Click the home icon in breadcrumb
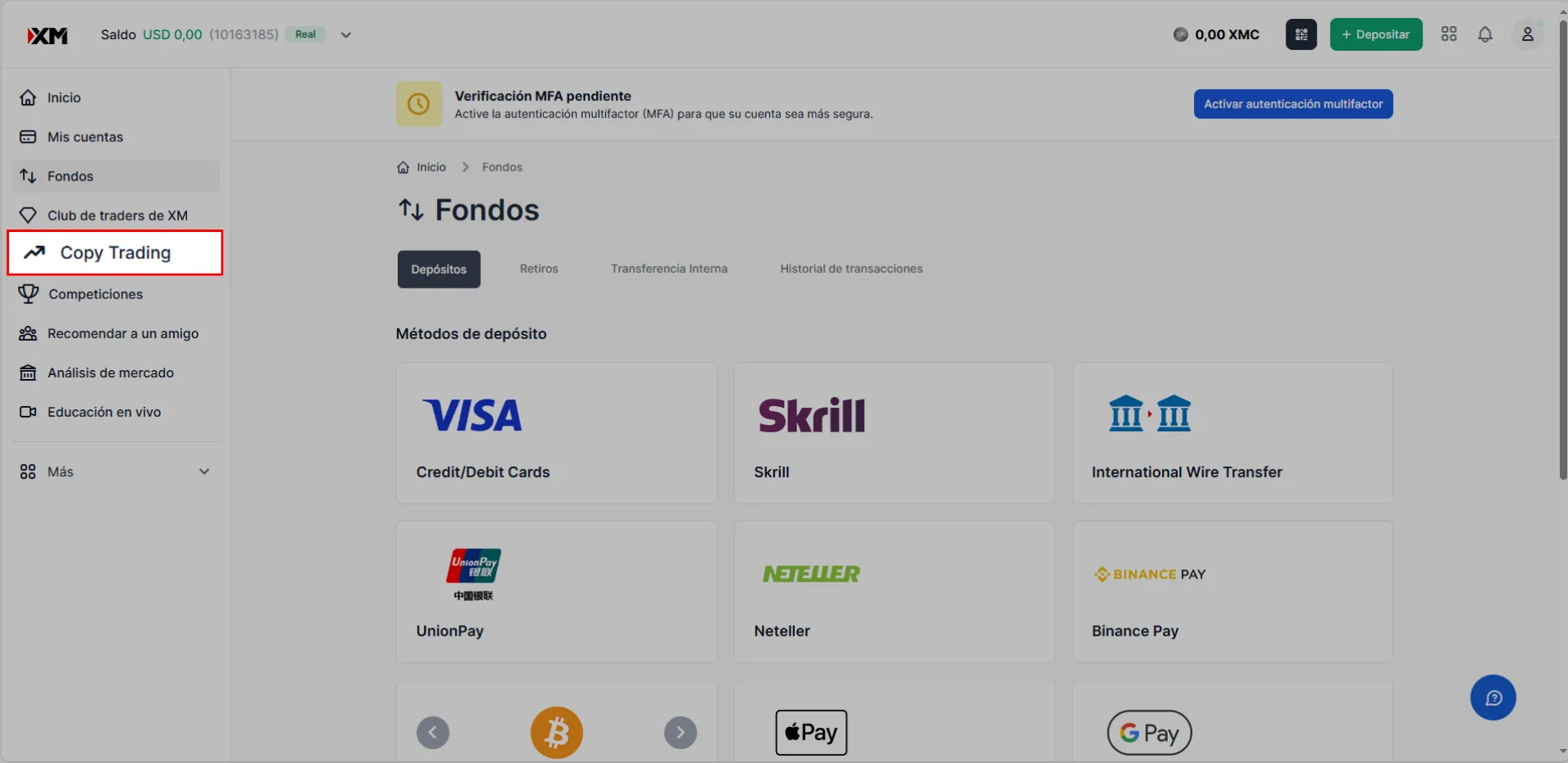Screen dimensions: 1568x763 pyautogui.click(x=403, y=167)
